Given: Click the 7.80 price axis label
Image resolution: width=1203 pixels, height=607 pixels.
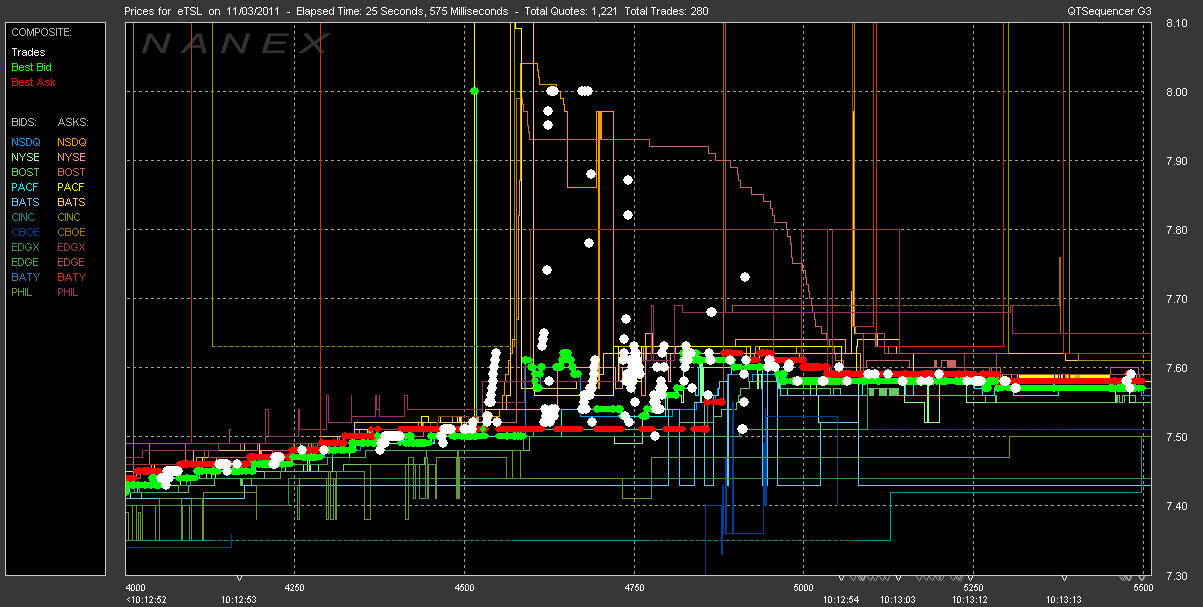Looking at the screenshot, I should (x=1177, y=230).
